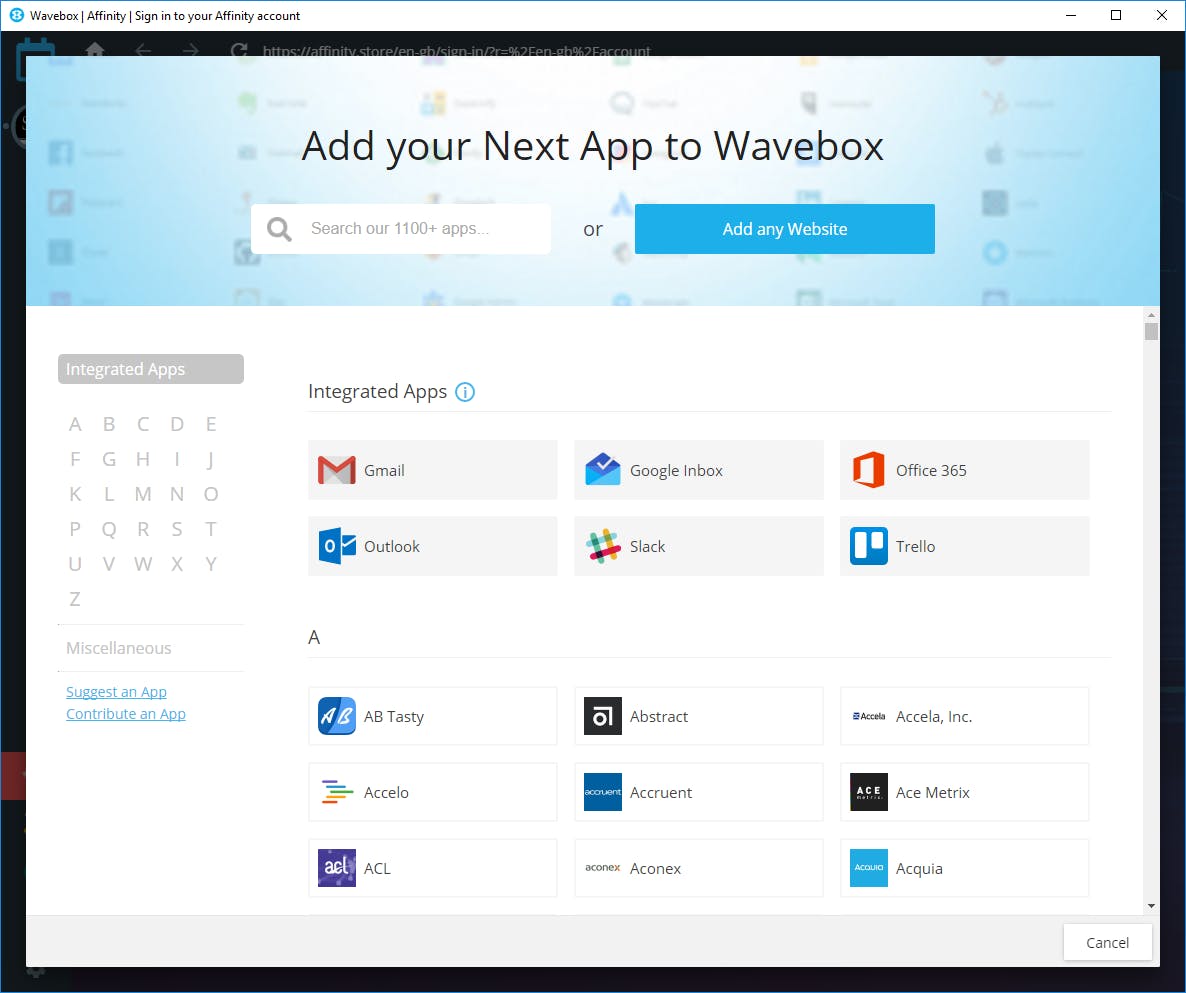This screenshot has width=1186, height=993.
Task: Open the Acquia app tile
Action: 869,868
